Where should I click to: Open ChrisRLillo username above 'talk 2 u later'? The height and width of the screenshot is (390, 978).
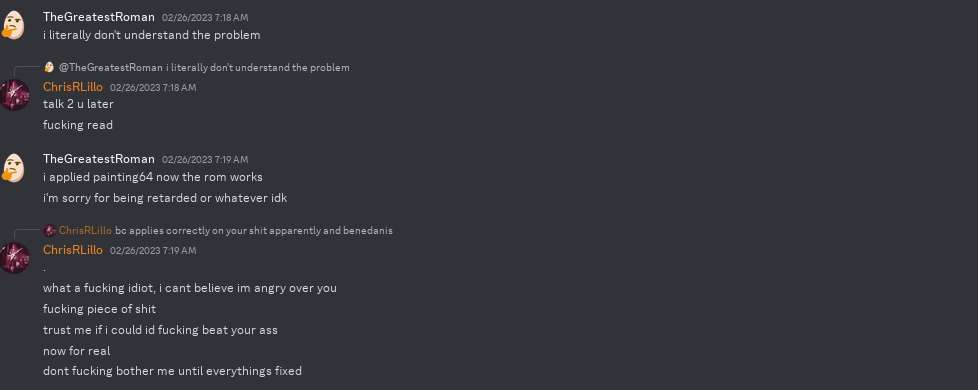(72, 87)
